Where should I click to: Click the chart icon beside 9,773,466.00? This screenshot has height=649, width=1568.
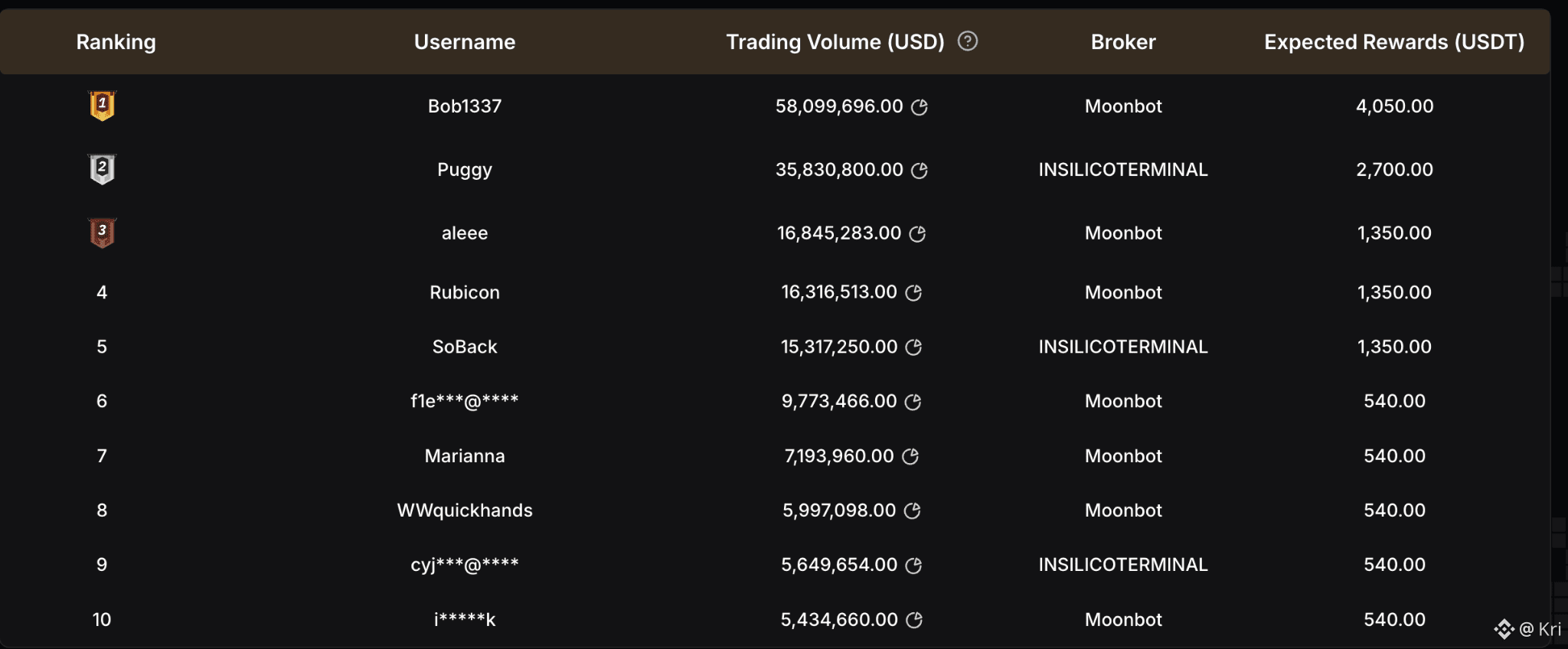913,402
